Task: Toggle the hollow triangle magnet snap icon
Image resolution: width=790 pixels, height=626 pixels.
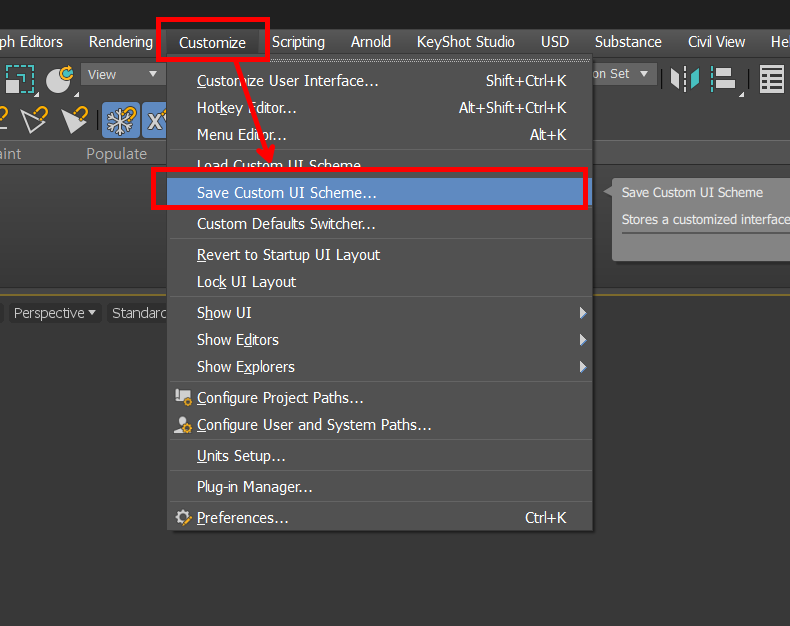Action: click(x=34, y=120)
